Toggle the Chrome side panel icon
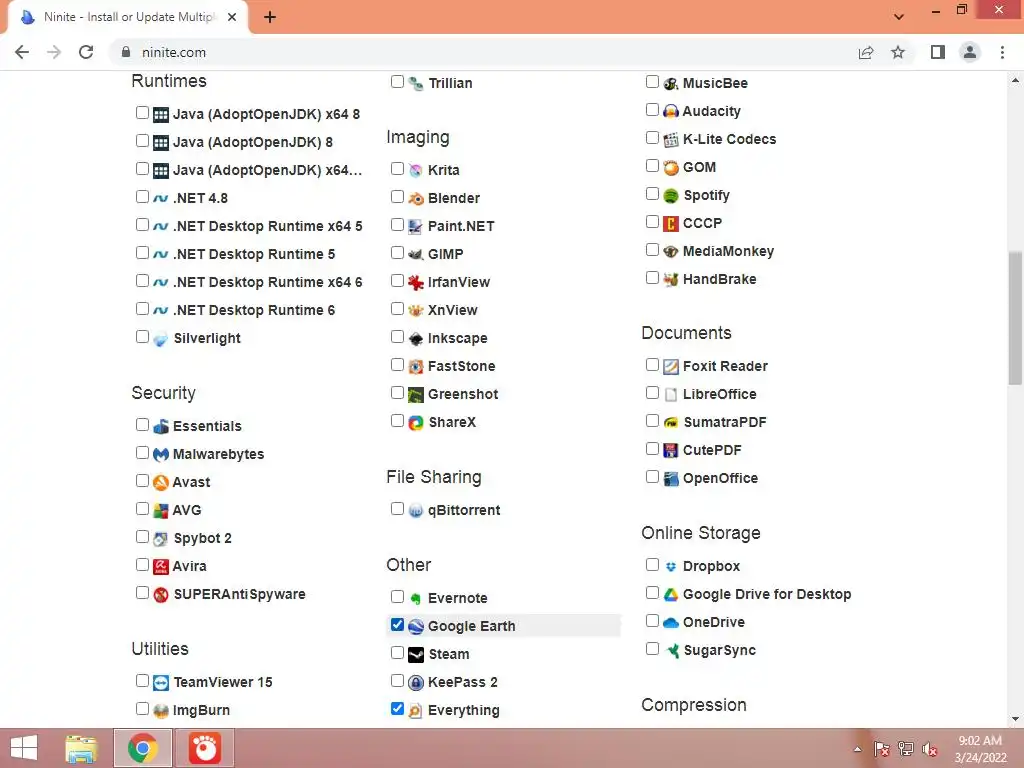The width and height of the screenshot is (1024, 768). pyautogui.click(x=938, y=52)
